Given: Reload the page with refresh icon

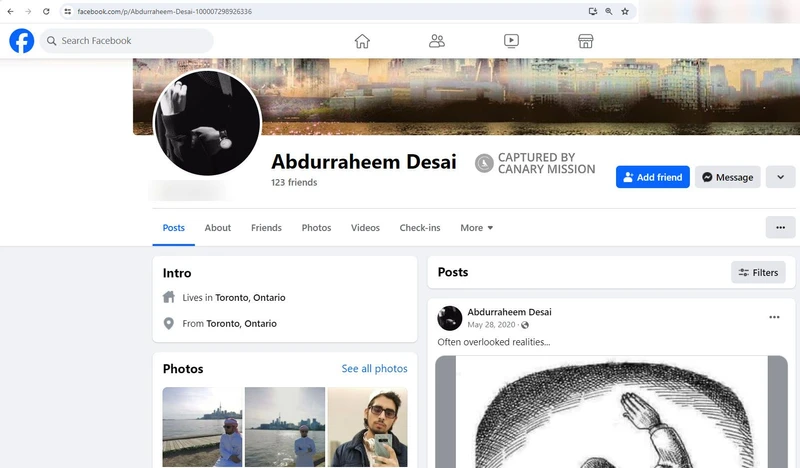Looking at the screenshot, I should (46, 11).
